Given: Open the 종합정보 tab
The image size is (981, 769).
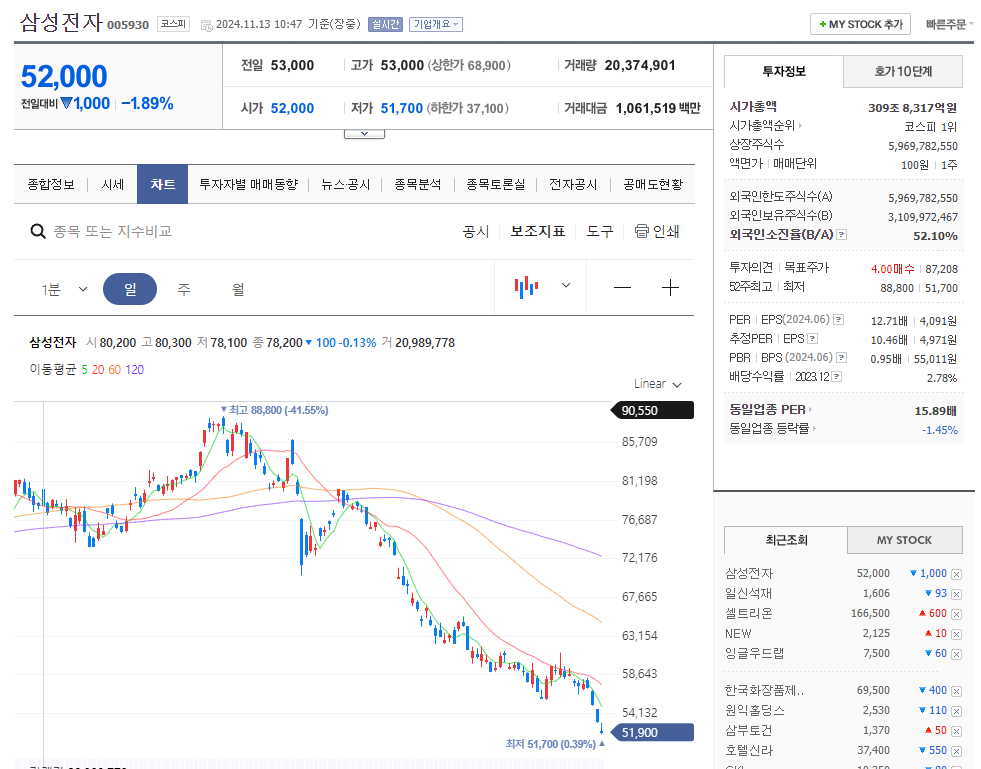Looking at the screenshot, I should (x=51, y=185).
